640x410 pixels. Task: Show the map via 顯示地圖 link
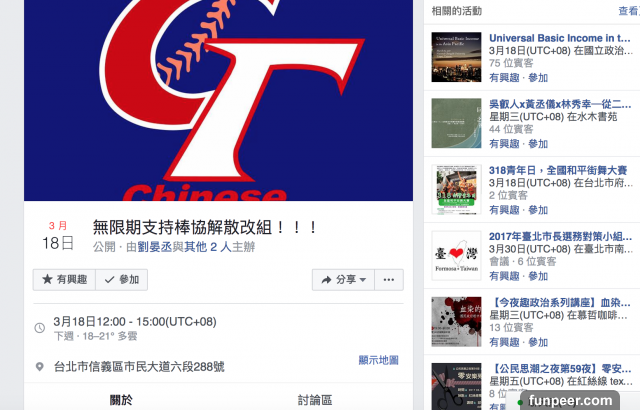click(378, 360)
